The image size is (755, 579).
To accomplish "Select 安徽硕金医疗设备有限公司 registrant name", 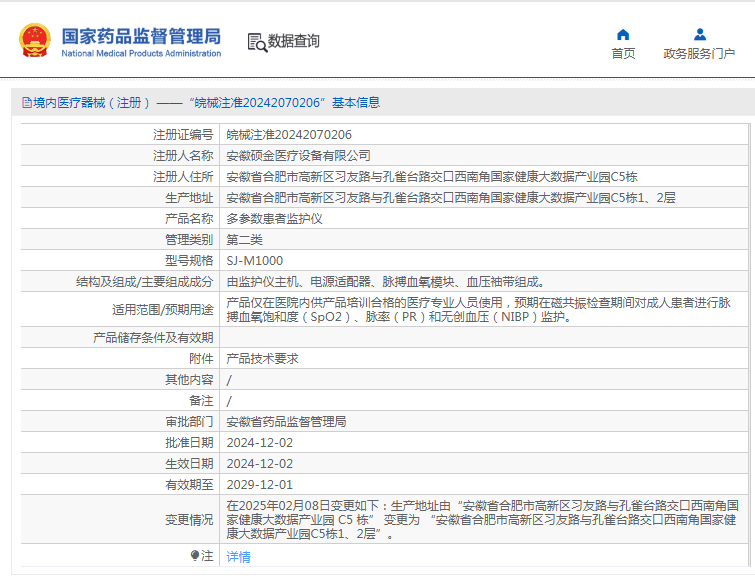I will pyautogui.click(x=299, y=156).
